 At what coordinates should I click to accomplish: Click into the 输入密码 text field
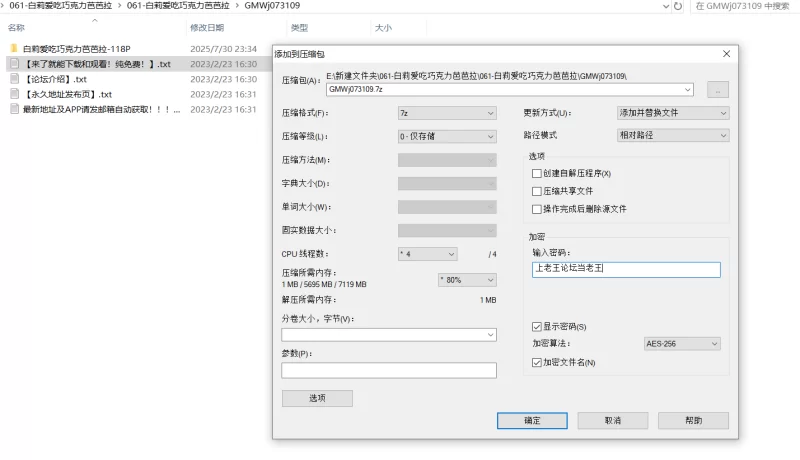click(626, 269)
